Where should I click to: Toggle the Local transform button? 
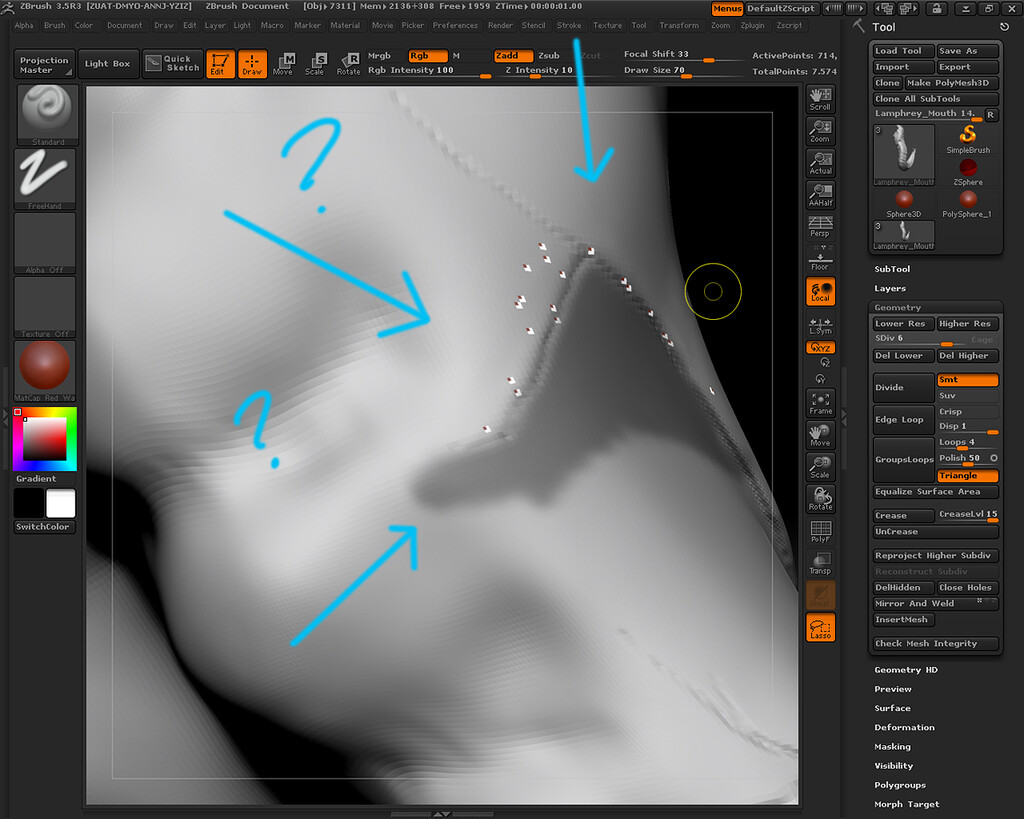coord(820,291)
